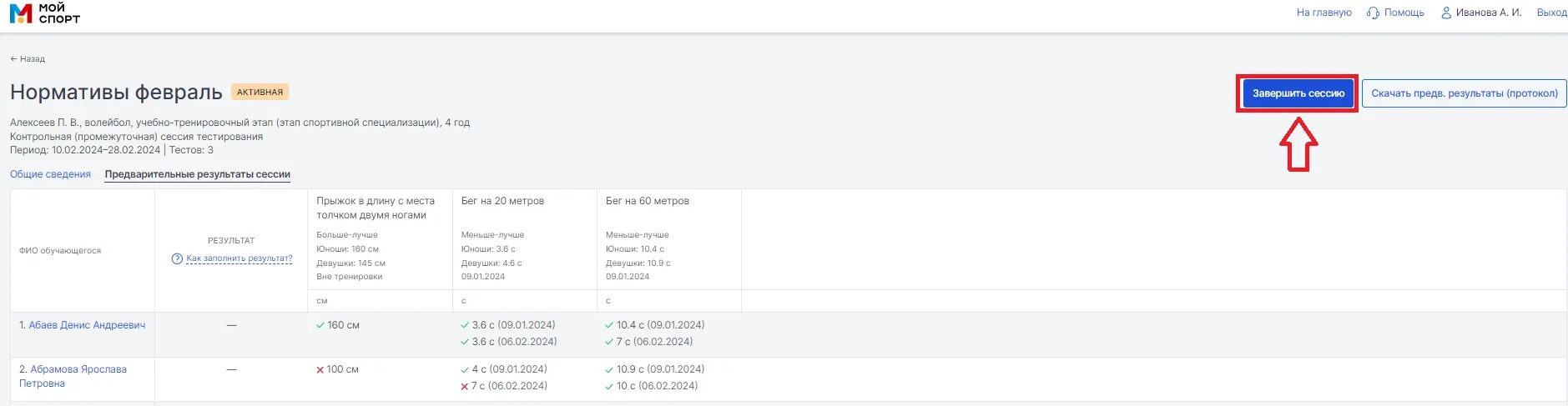The height and width of the screenshot is (406, 1568).
Task: Click Абаев's 160 см jump result
Action: coord(338,325)
